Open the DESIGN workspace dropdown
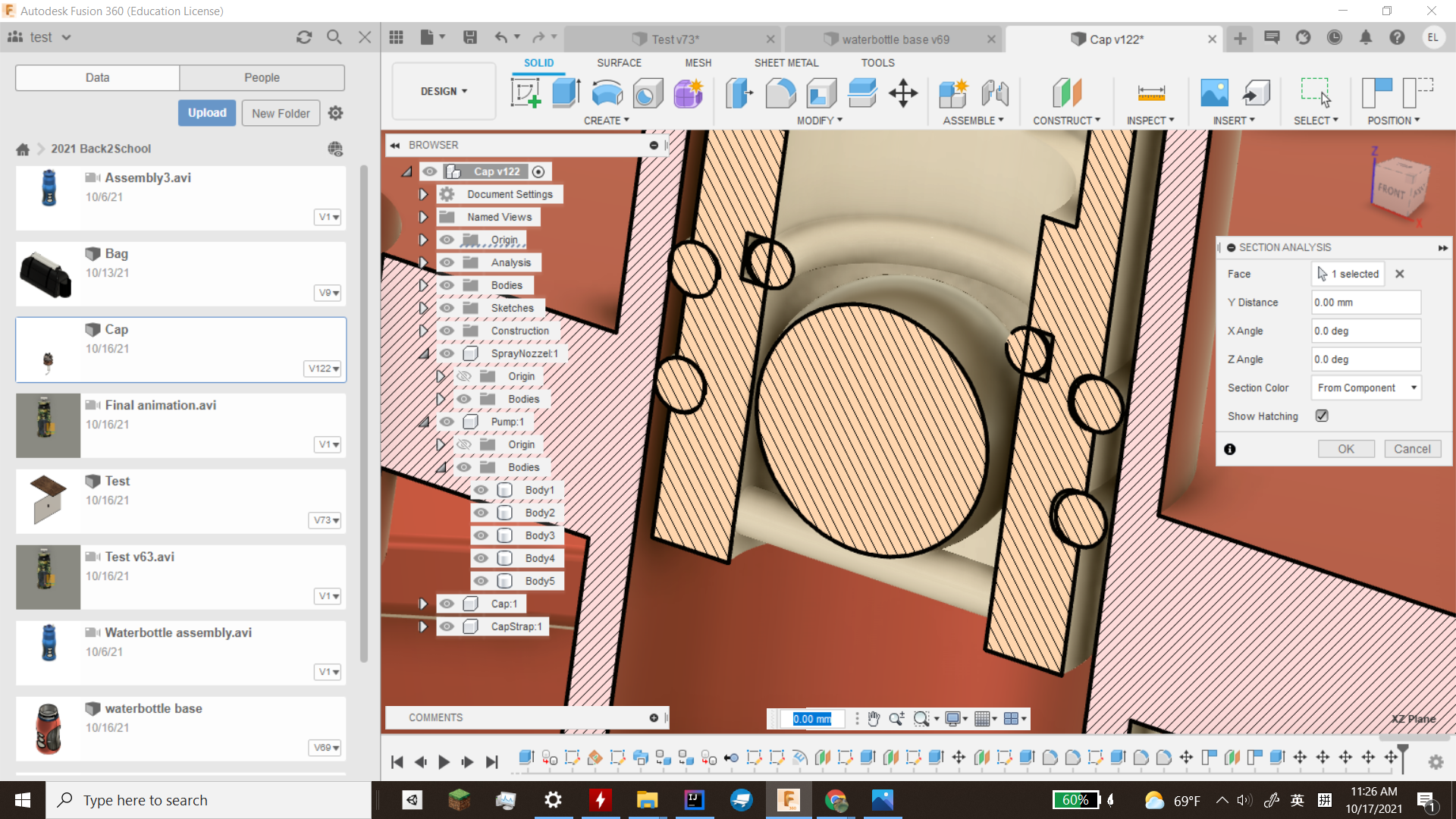This screenshot has height=819, width=1456. [x=443, y=91]
